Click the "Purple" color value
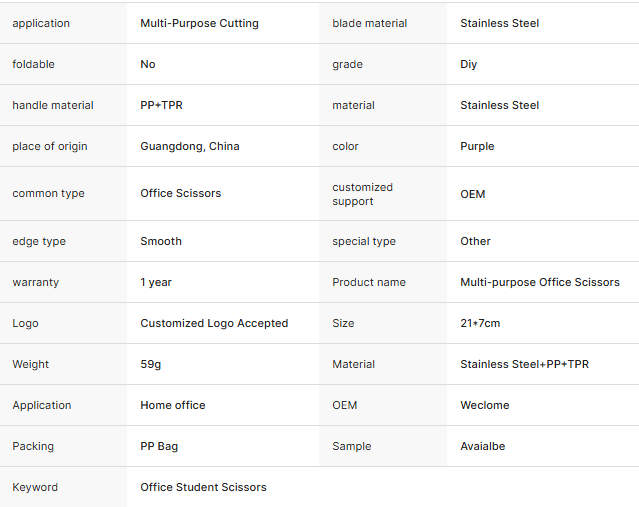This screenshot has height=507, width=639. click(477, 146)
